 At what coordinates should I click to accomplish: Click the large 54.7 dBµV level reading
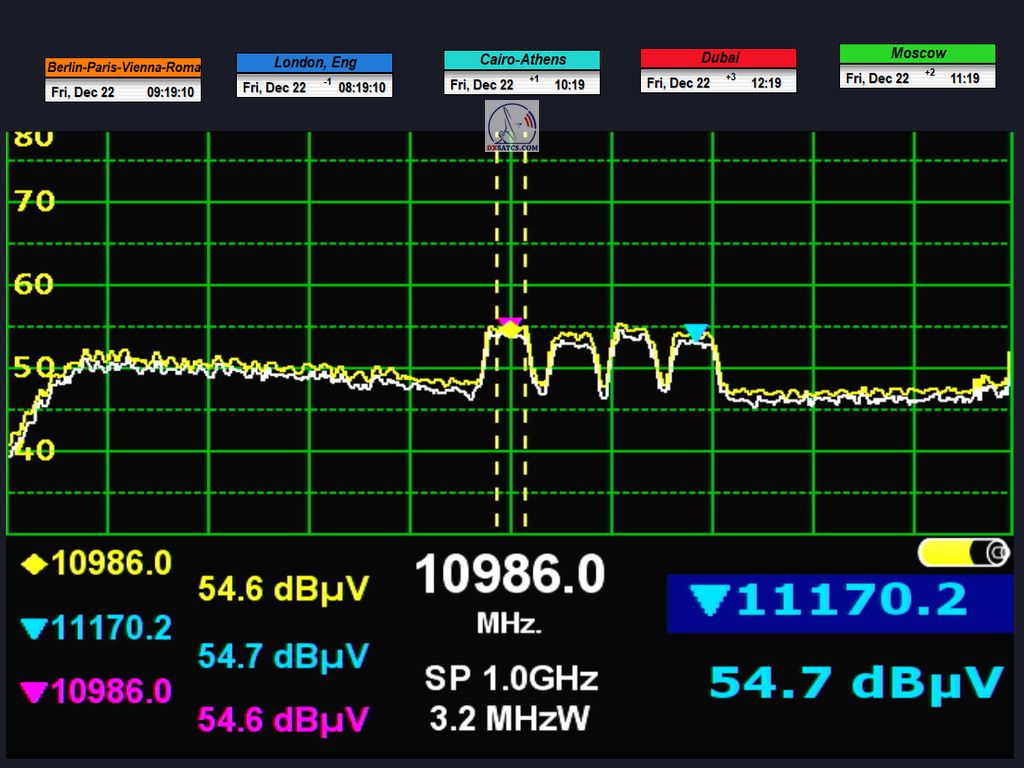point(855,682)
